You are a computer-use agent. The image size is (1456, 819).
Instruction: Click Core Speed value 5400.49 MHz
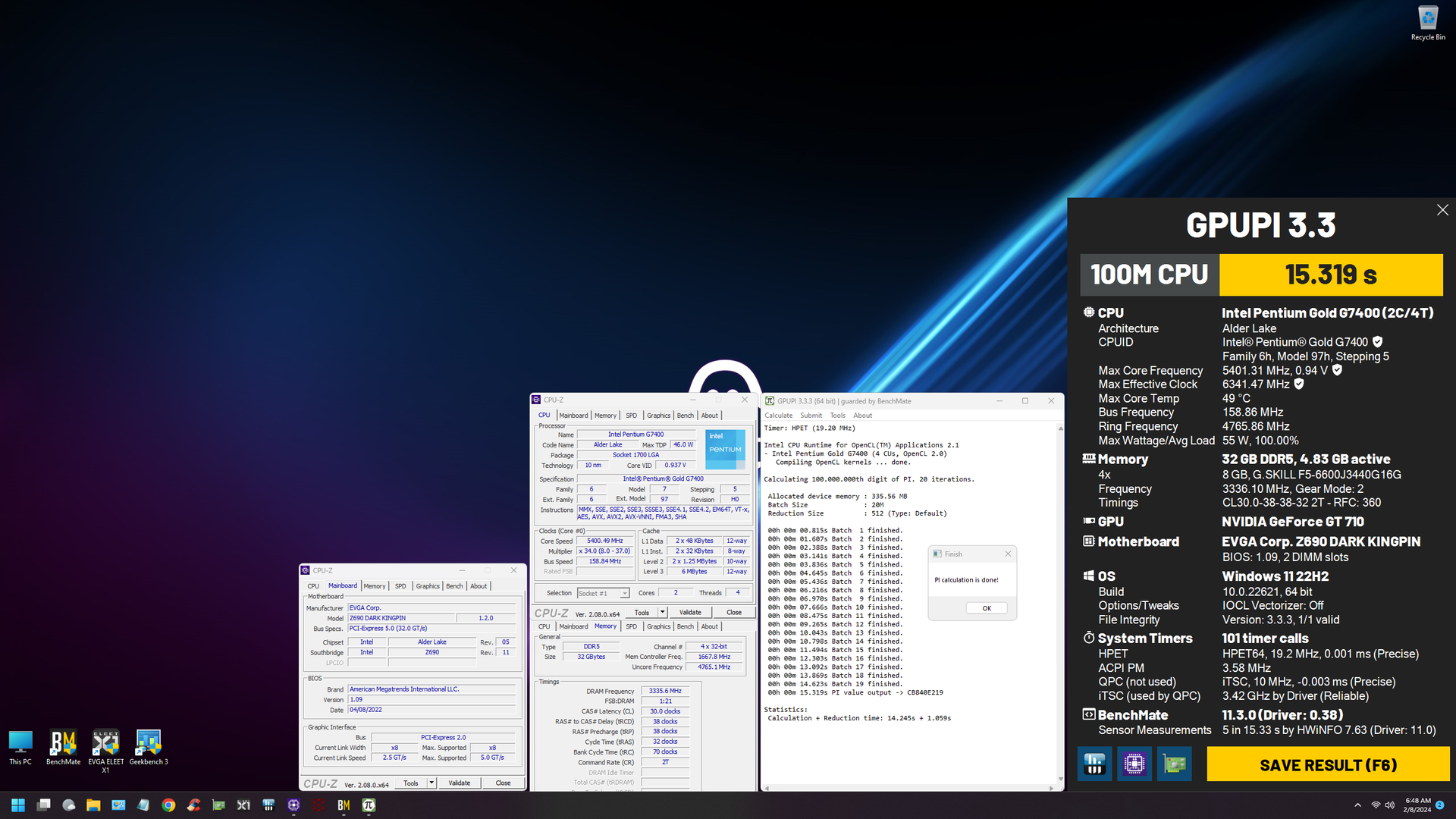604,541
